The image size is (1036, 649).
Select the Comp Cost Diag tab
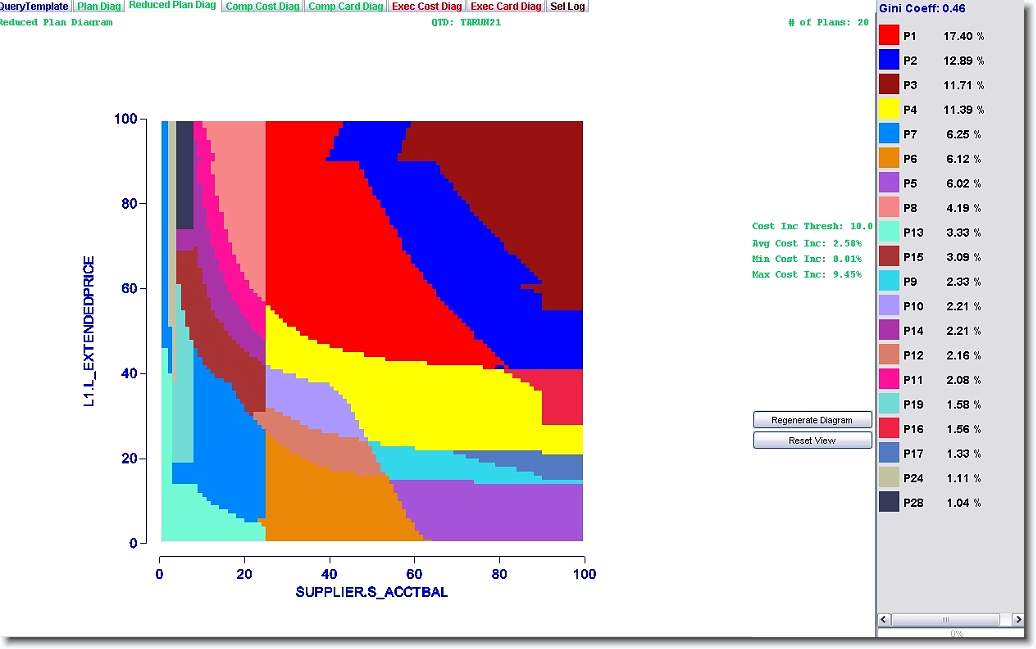262,6
